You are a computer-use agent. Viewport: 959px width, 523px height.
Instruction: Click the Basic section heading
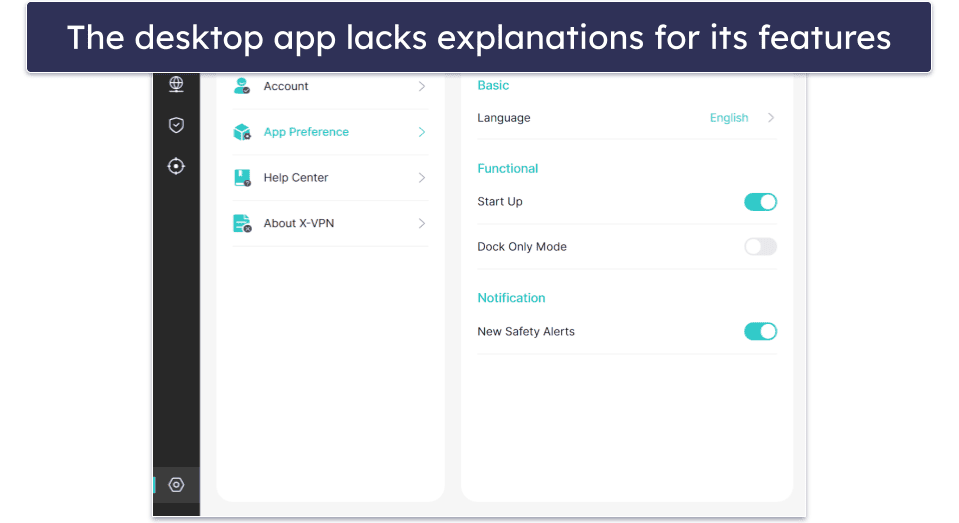(493, 85)
